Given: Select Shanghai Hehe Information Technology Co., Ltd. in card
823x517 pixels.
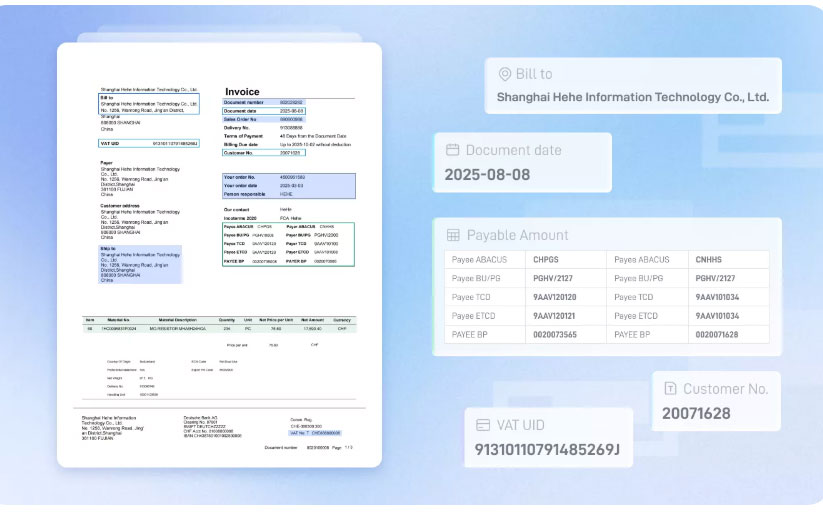Looking at the screenshot, I should (x=632, y=97).
